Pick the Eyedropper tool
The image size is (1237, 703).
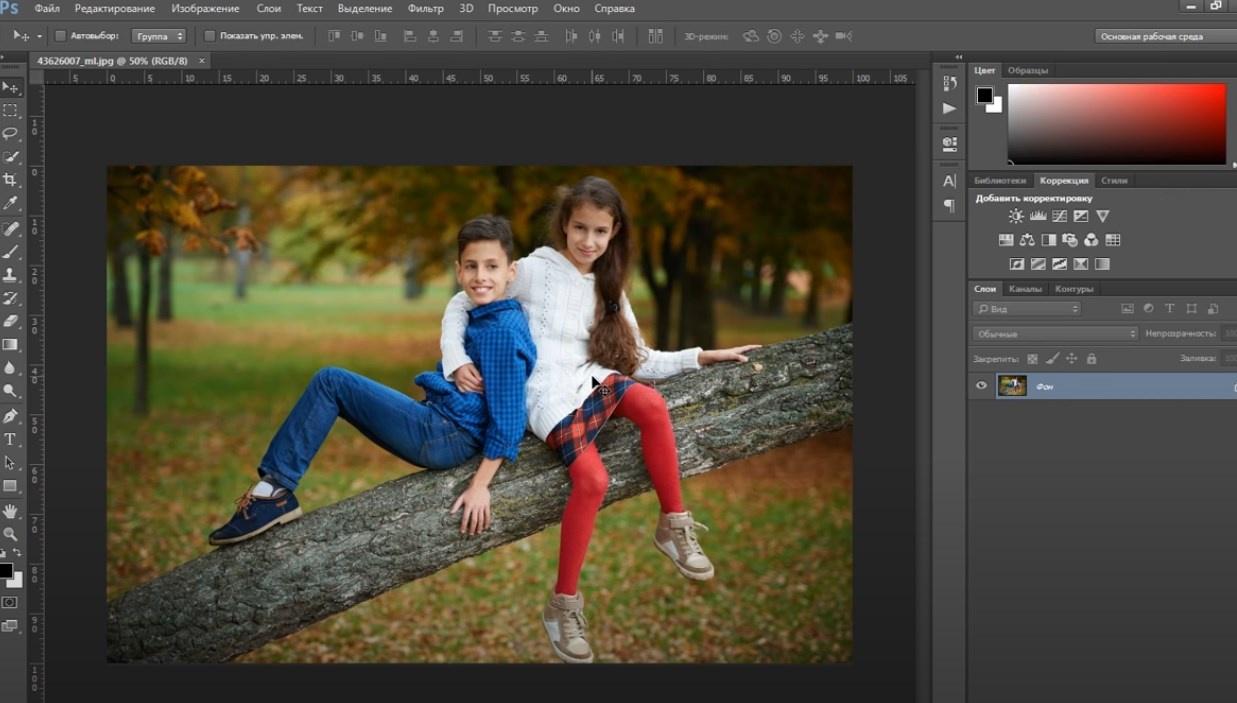[x=10, y=203]
